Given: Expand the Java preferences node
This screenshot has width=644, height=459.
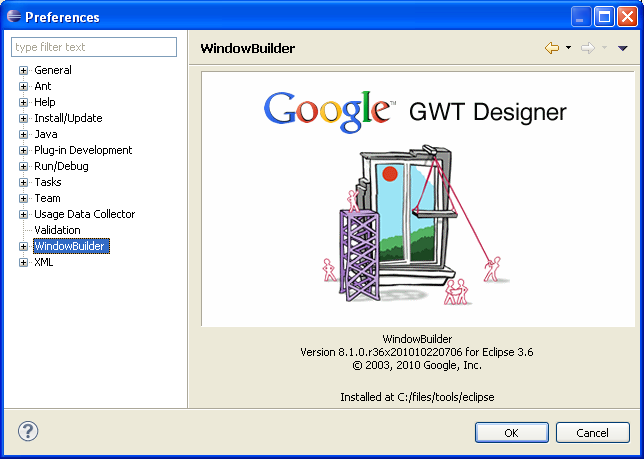Looking at the screenshot, I should click(x=23, y=134).
